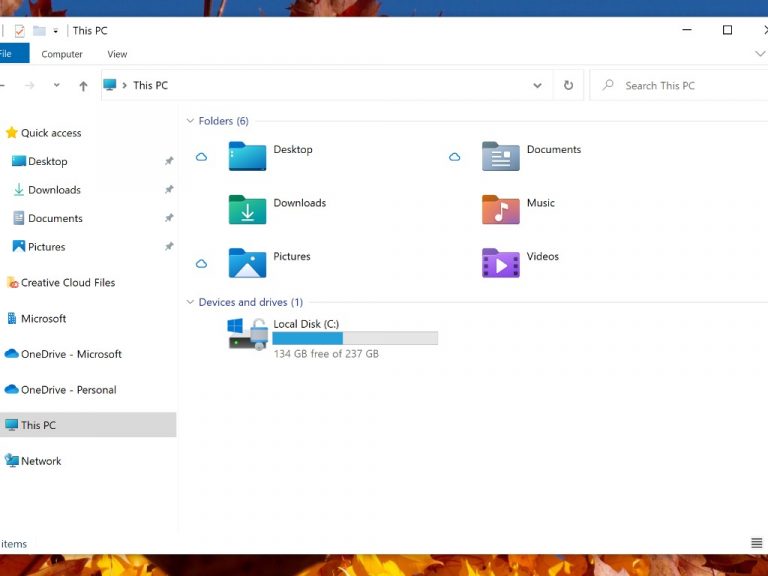
Task: Click the Forward navigation arrow
Action: click(x=30, y=85)
